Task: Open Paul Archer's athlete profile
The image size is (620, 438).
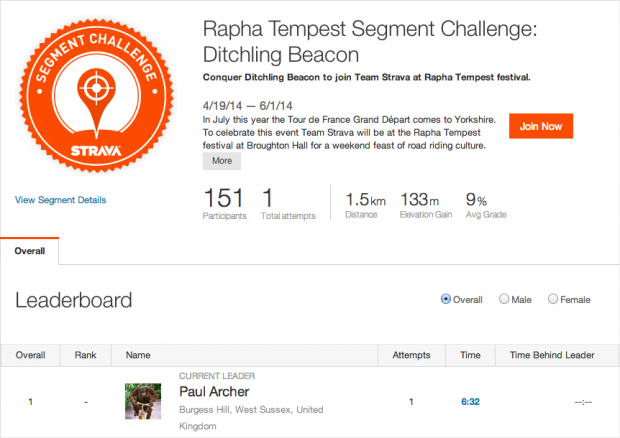Action: coord(214,391)
